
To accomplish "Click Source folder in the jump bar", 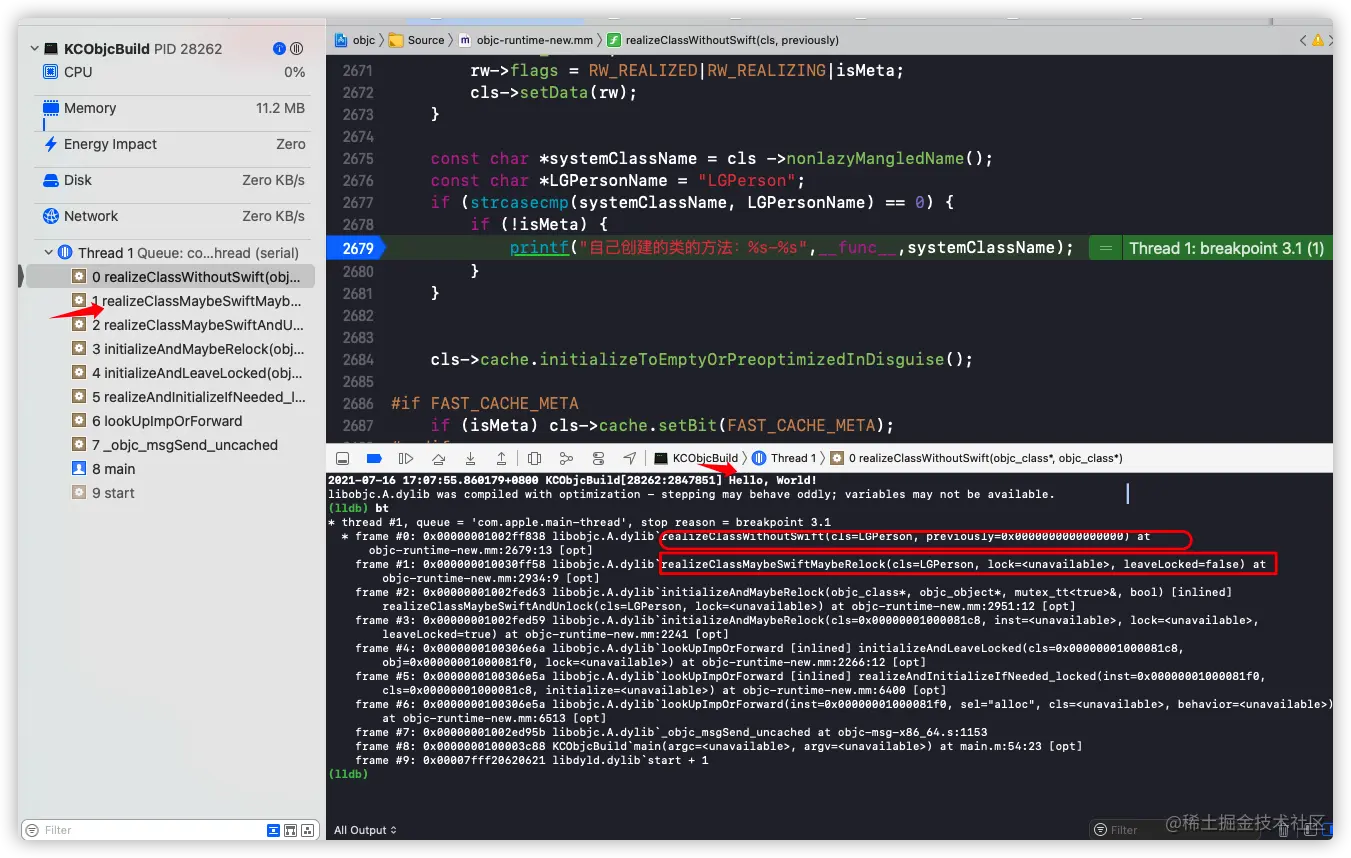I will [416, 40].
